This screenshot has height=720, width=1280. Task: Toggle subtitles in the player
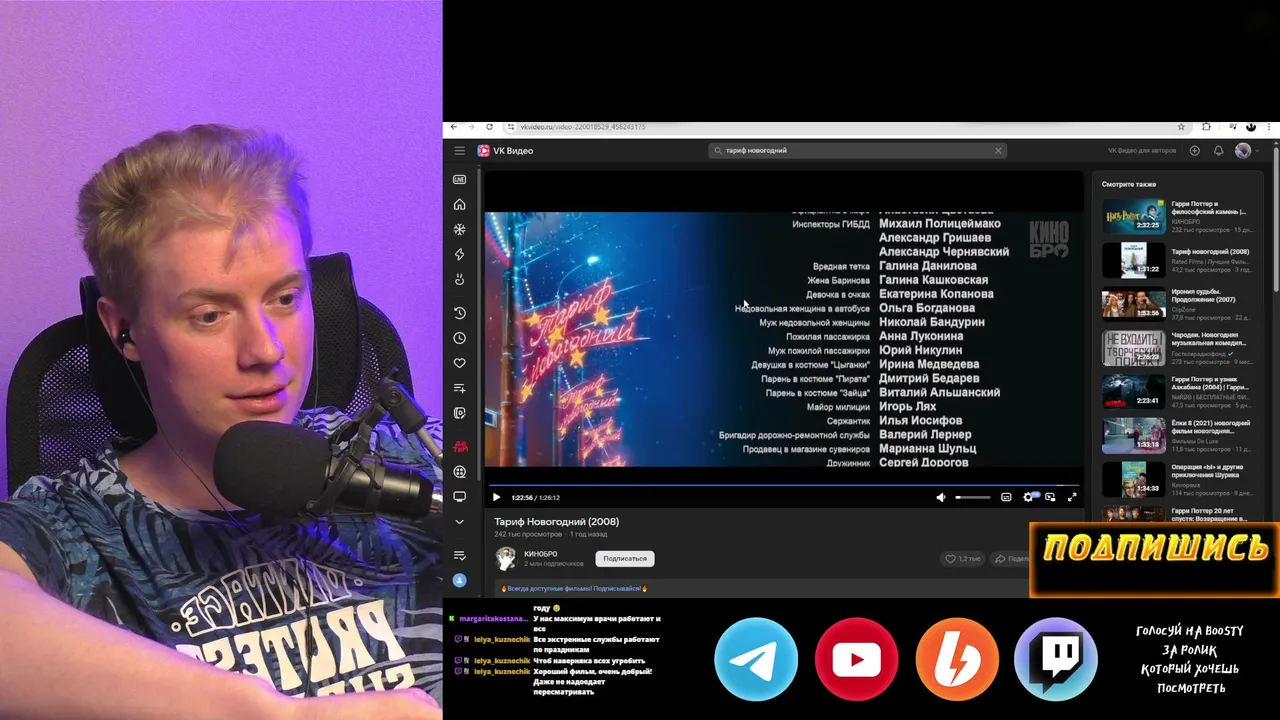[1006, 497]
